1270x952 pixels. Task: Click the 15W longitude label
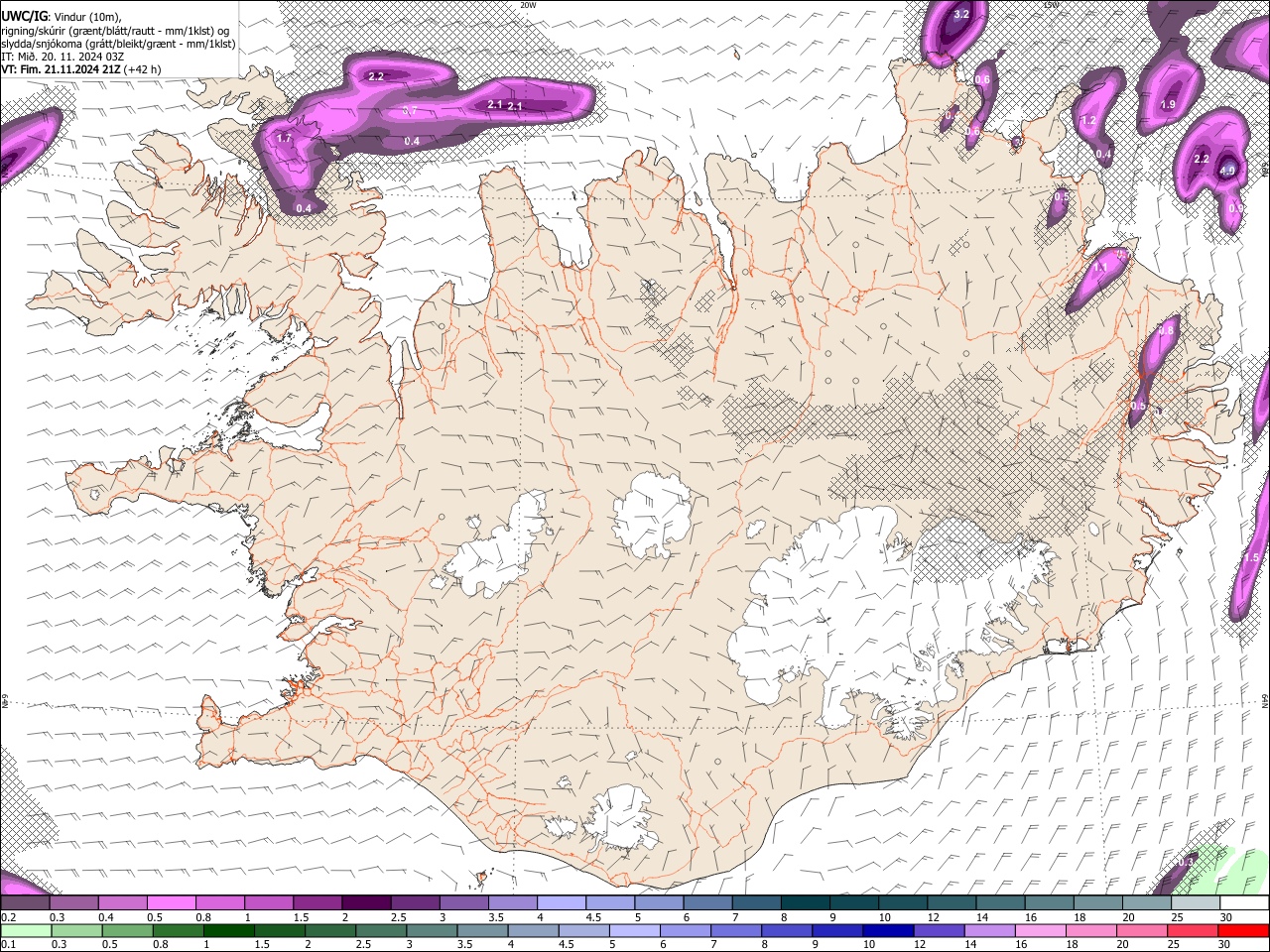tap(1051, 5)
